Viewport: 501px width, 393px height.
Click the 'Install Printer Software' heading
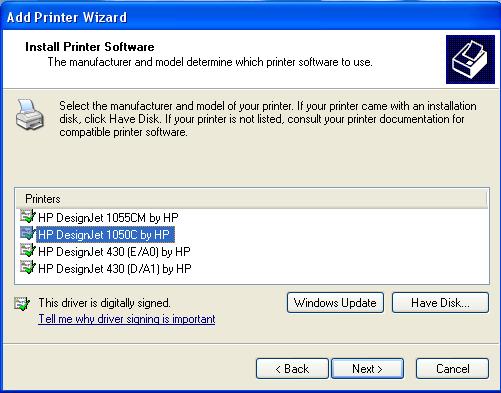(x=90, y=47)
